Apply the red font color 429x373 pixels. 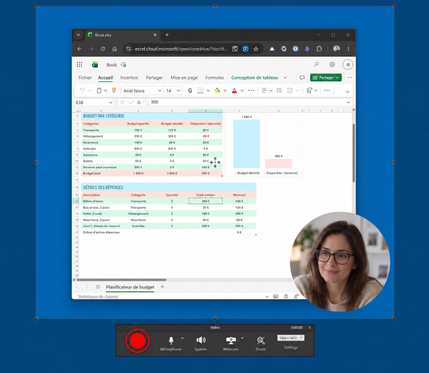234,91
